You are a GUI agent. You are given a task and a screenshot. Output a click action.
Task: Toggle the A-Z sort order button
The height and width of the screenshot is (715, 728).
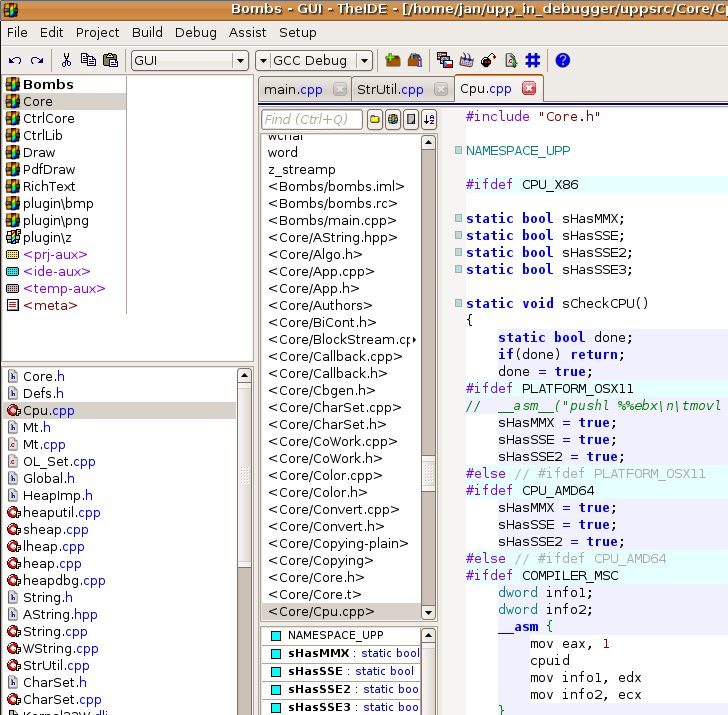click(429, 120)
